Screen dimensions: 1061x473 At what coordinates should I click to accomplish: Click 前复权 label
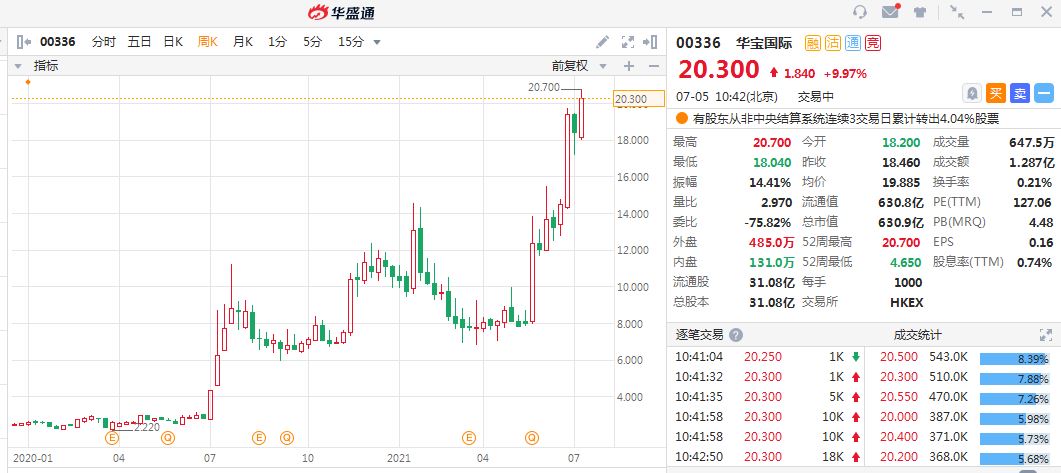click(x=570, y=66)
